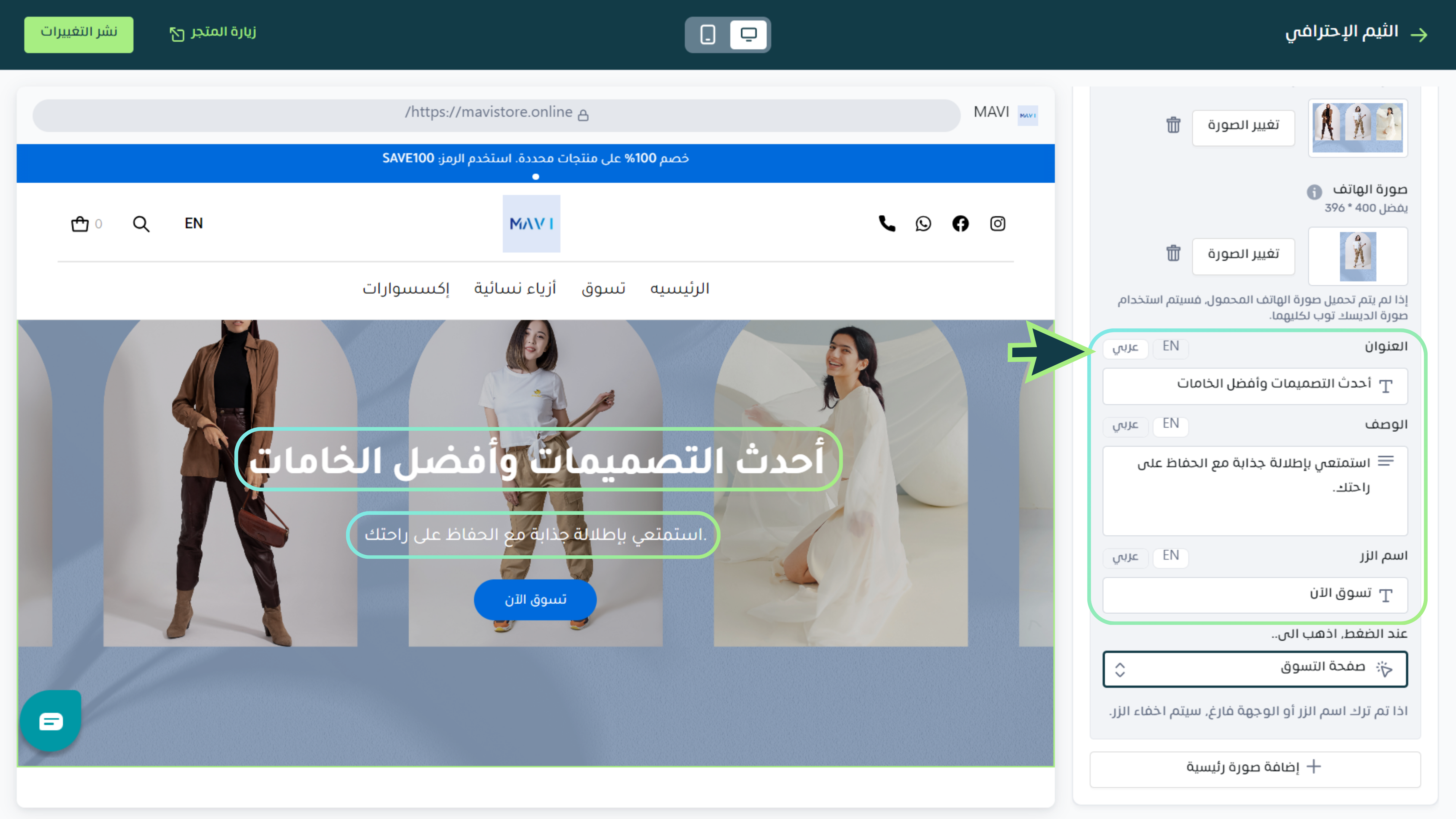Screen dimensions: 1456x819
Task: Click the search magnifier in store header
Action: pyautogui.click(x=141, y=224)
